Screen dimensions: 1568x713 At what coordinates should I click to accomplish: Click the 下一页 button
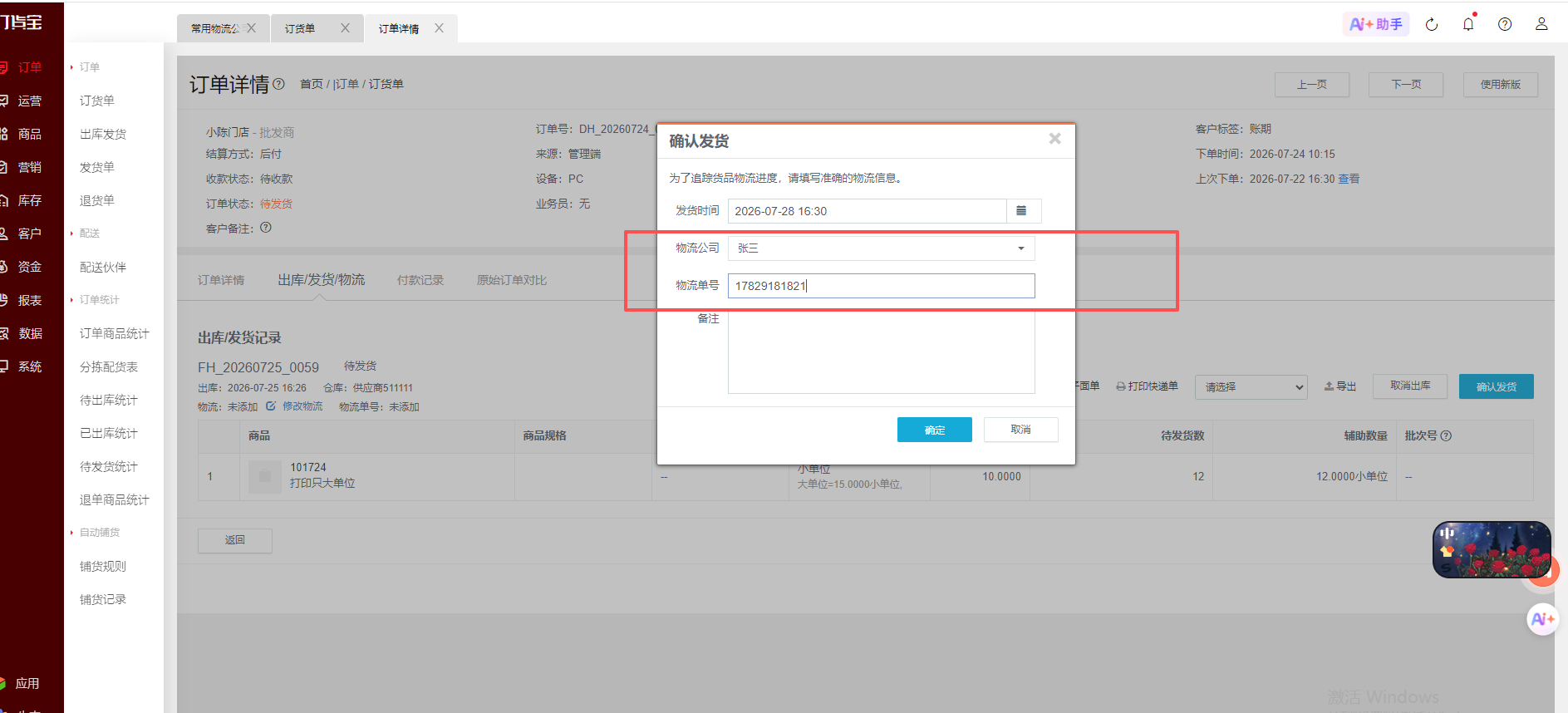1406,85
